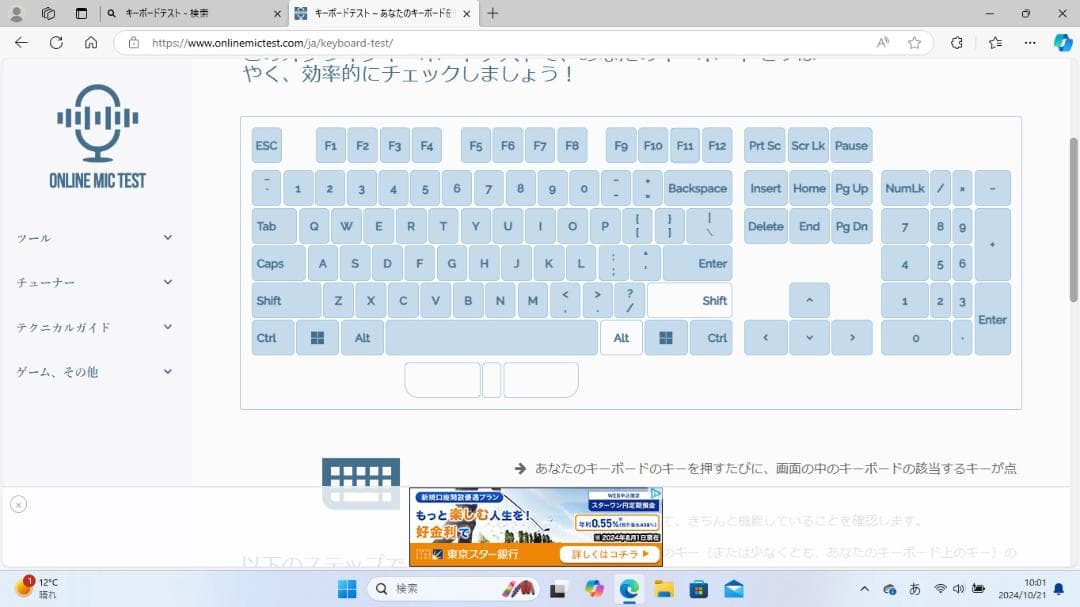This screenshot has height=607, width=1080.
Task: Toggle the Caps Lock key on the virtual keyboard
Action: click(277, 262)
